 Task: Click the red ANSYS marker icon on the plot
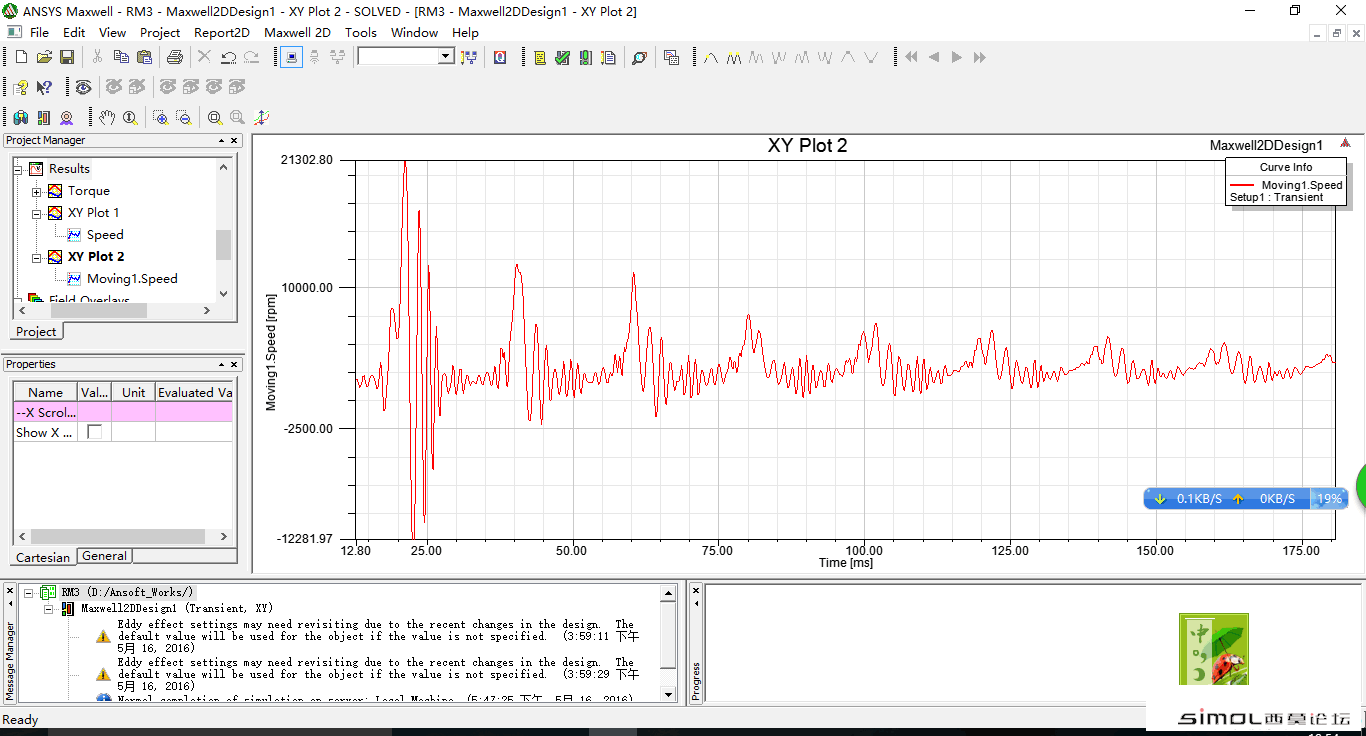click(x=1345, y=142)
